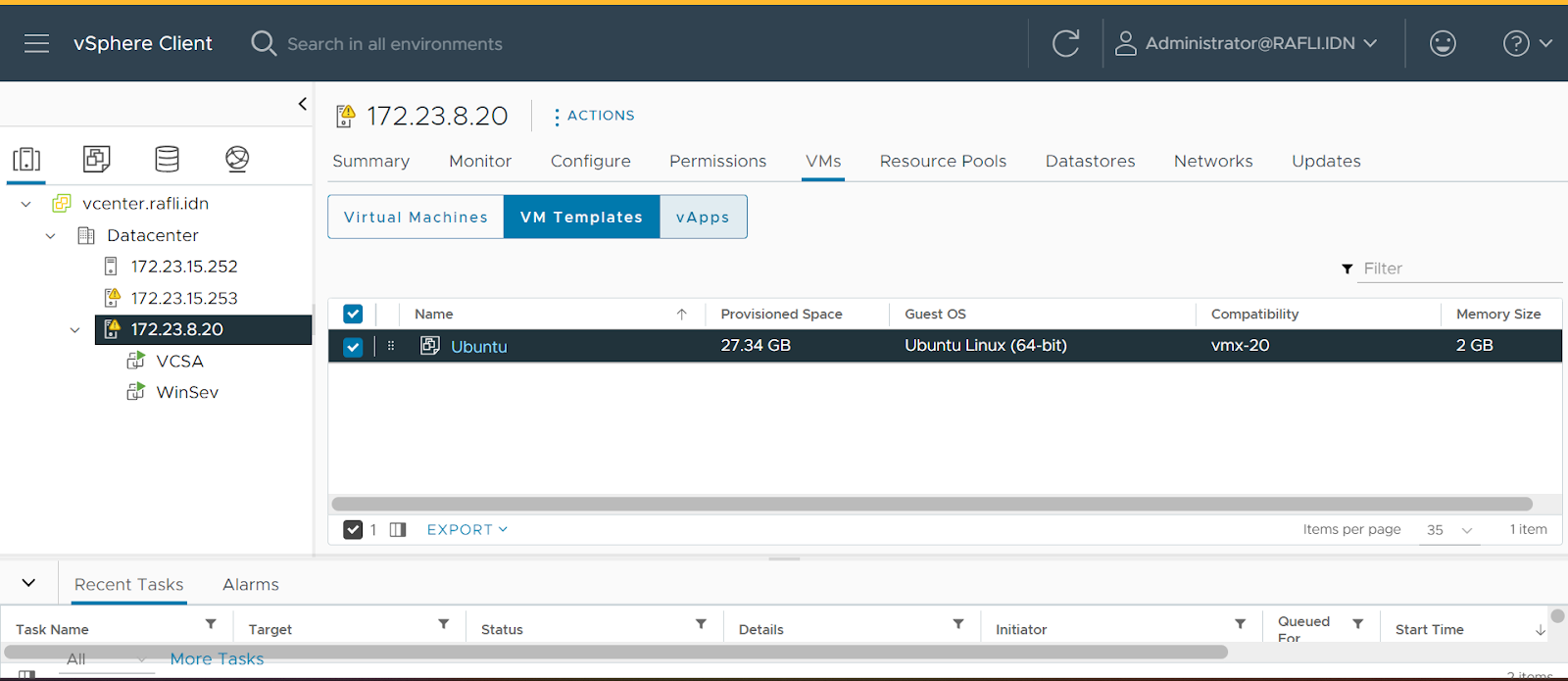Image resolution: width=1568 pixels, height=681 pixels.
Task: Change items per page dropdown value
Action: (x=1449, y=530)
